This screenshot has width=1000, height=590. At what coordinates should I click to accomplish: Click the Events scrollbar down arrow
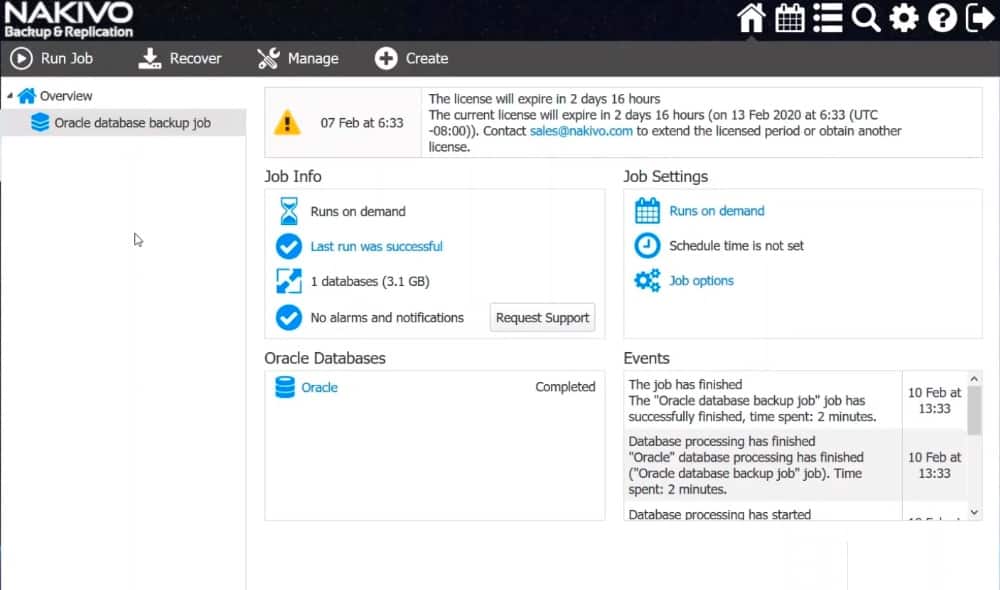(x=975, y=512)
